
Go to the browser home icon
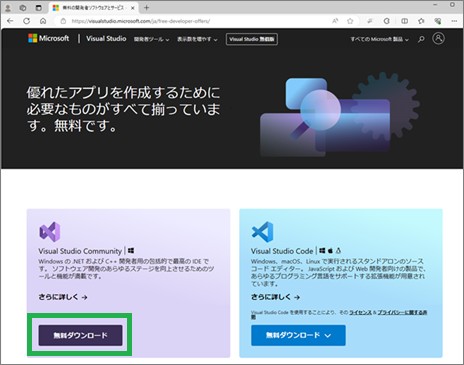point(43,21)
